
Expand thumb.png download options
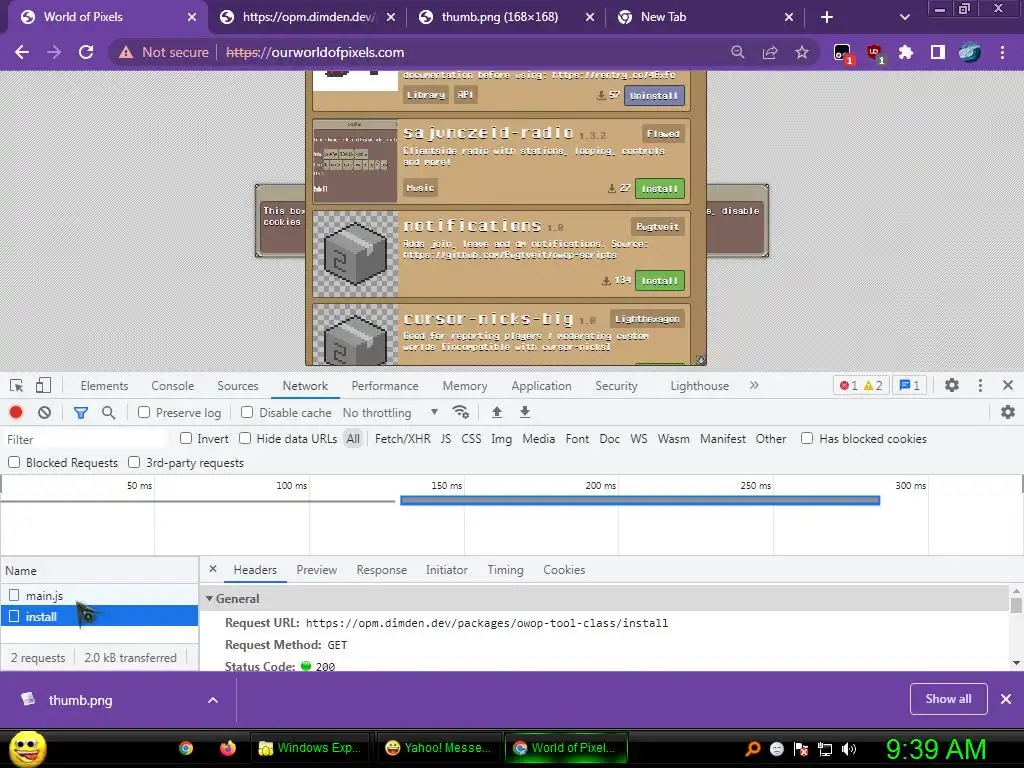coord(213,700)
